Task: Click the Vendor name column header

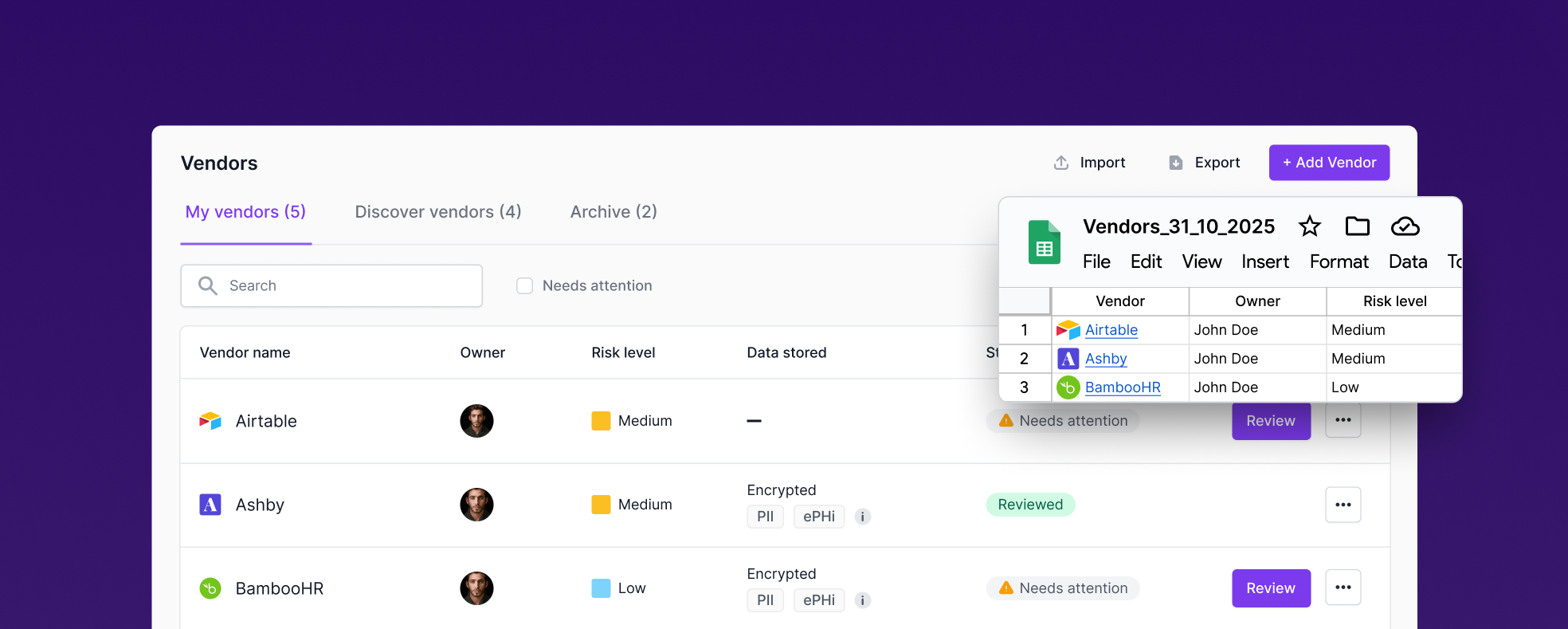Action: click(x=245, y=352)
